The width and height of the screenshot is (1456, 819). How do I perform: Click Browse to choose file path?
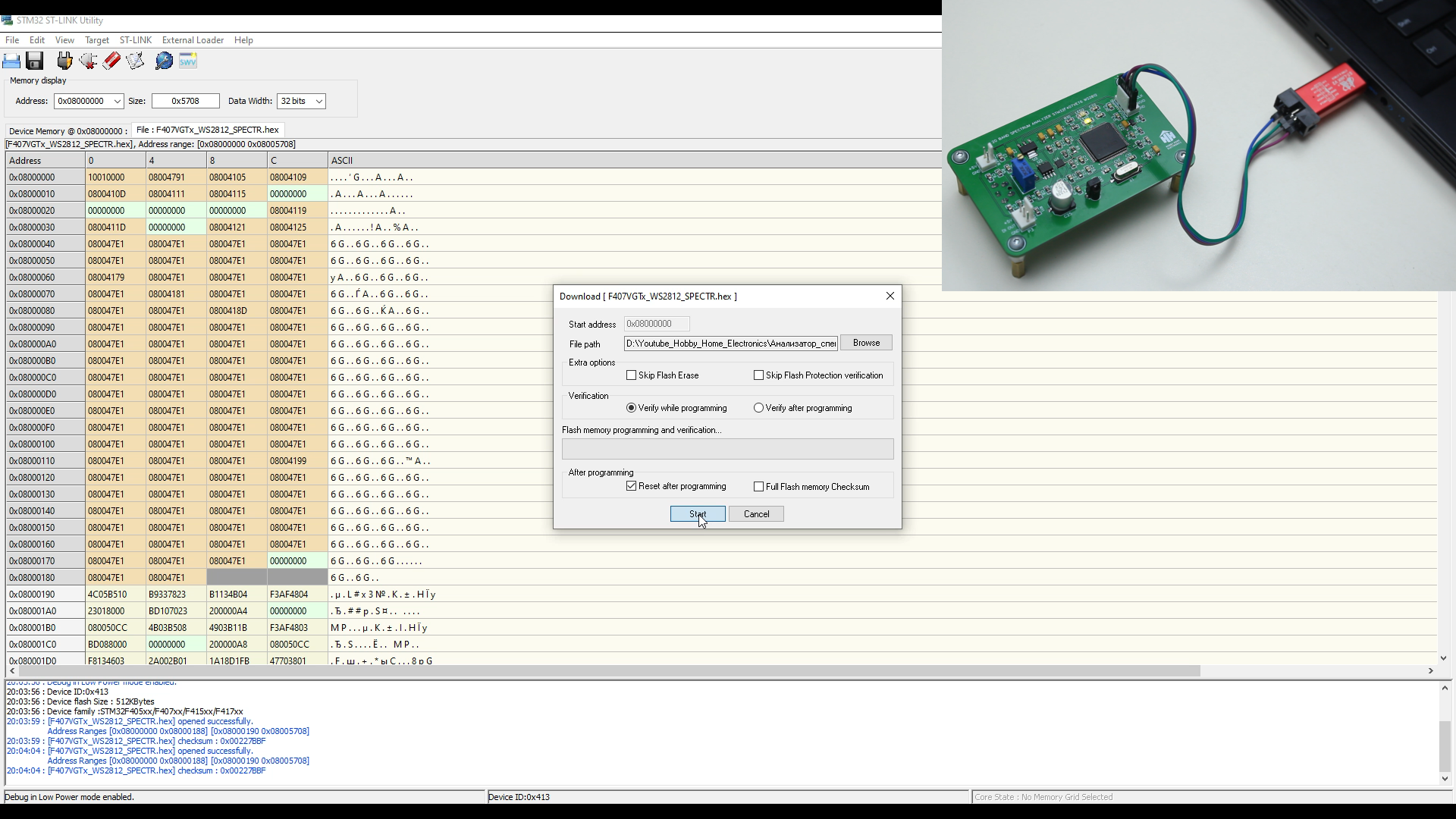click(x=866, y=343)
